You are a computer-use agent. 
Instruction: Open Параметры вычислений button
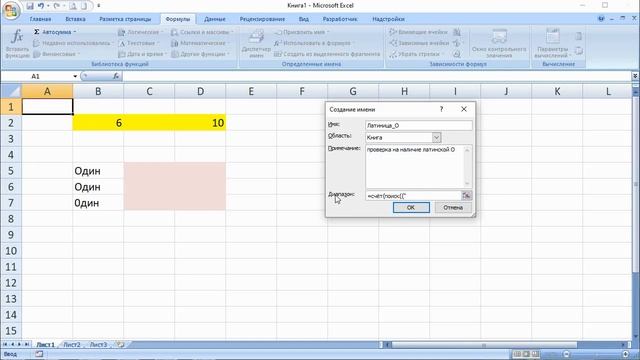coord(553,43)
